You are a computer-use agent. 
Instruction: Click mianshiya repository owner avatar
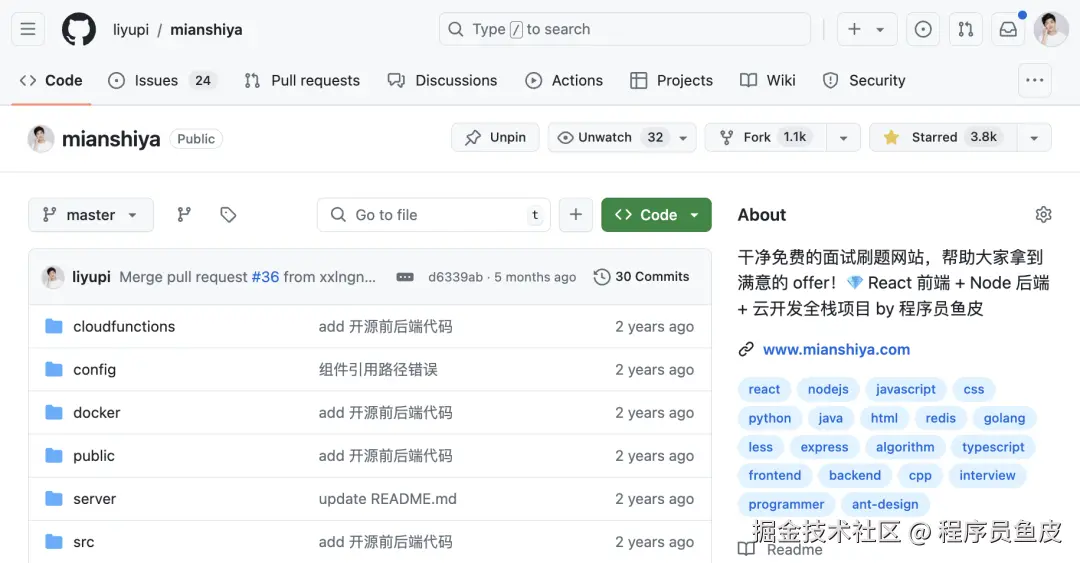coord(41,139)
